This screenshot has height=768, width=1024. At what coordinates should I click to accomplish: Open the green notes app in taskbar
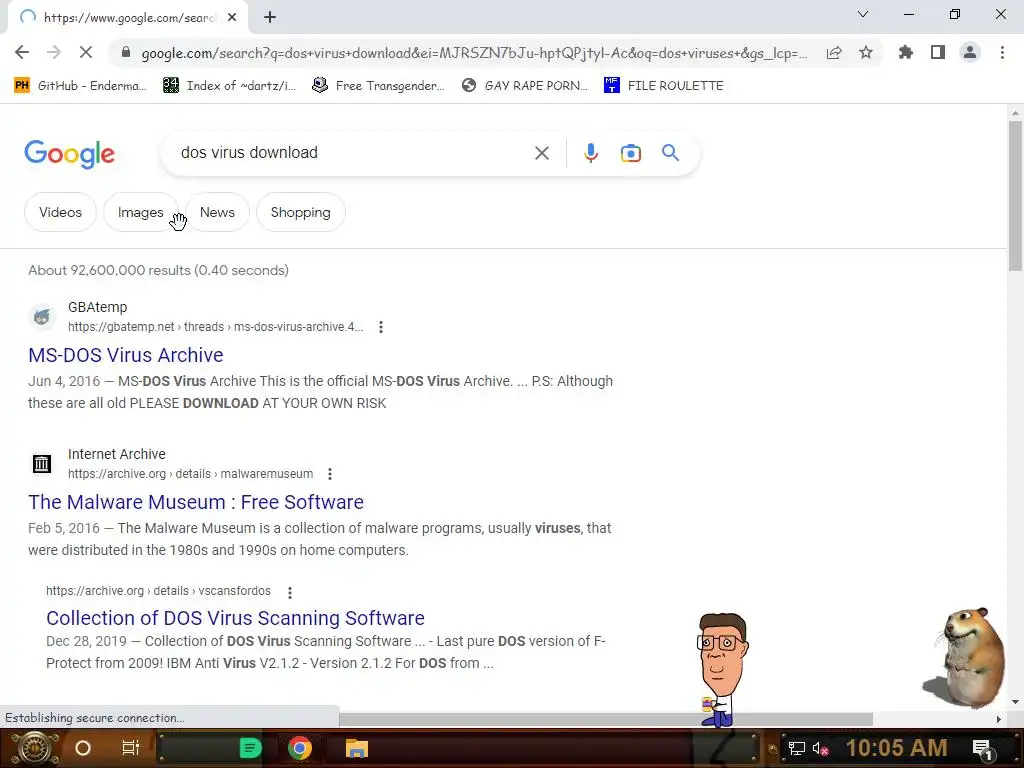click(250, 748)
